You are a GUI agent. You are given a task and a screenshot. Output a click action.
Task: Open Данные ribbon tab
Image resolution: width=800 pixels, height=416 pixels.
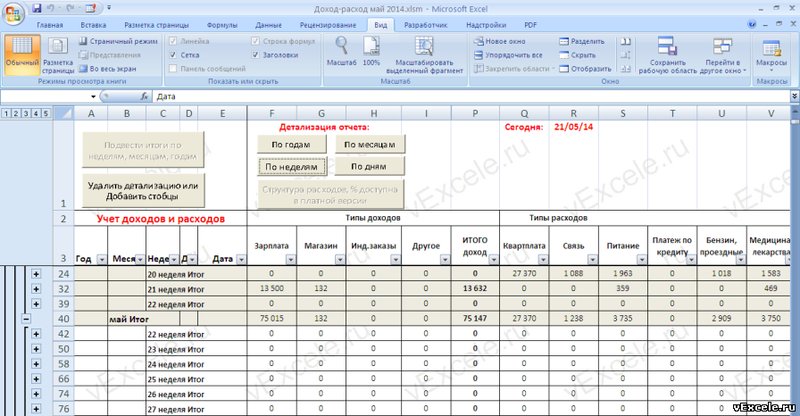tap(268, 25)
